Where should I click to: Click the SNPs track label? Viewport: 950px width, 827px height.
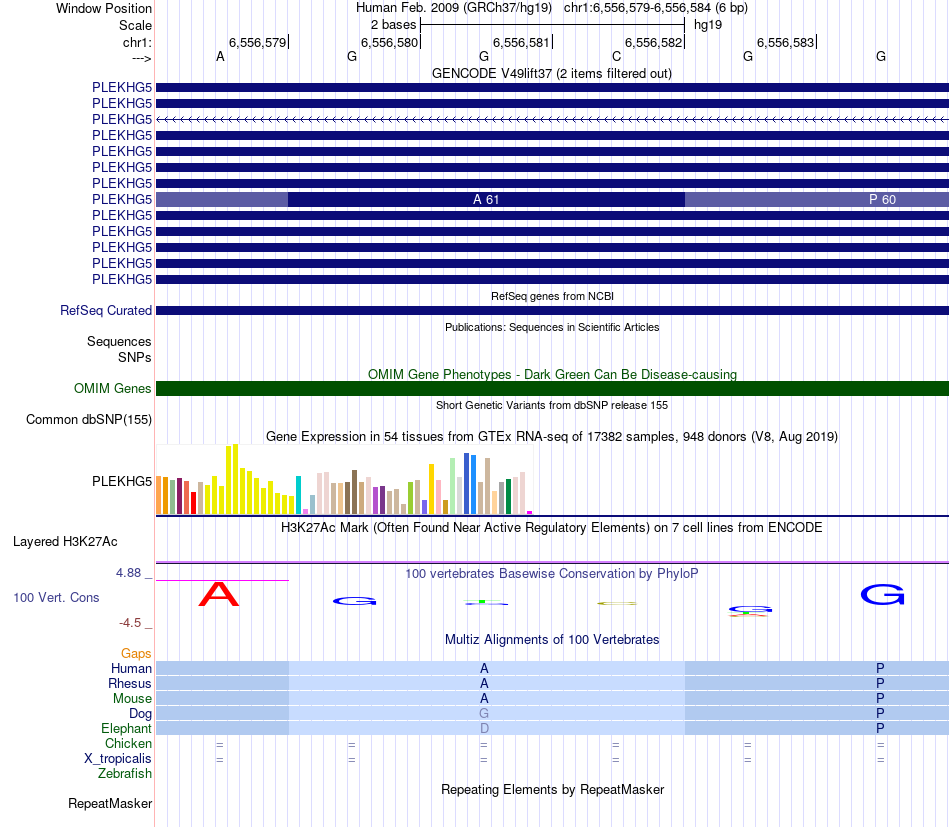[x=135, y=357]
